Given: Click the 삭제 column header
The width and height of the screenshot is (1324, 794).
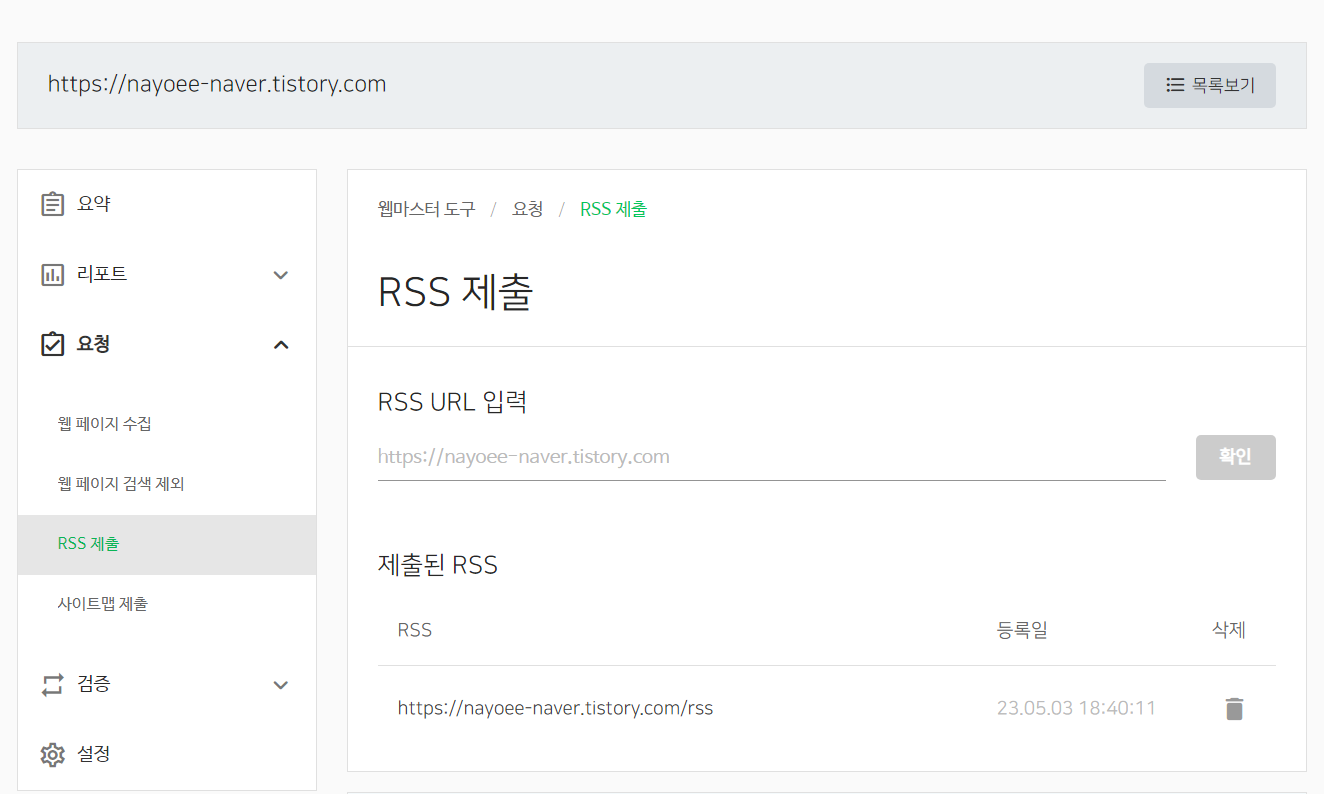Looking at the screenshot, I should 1229,630.
